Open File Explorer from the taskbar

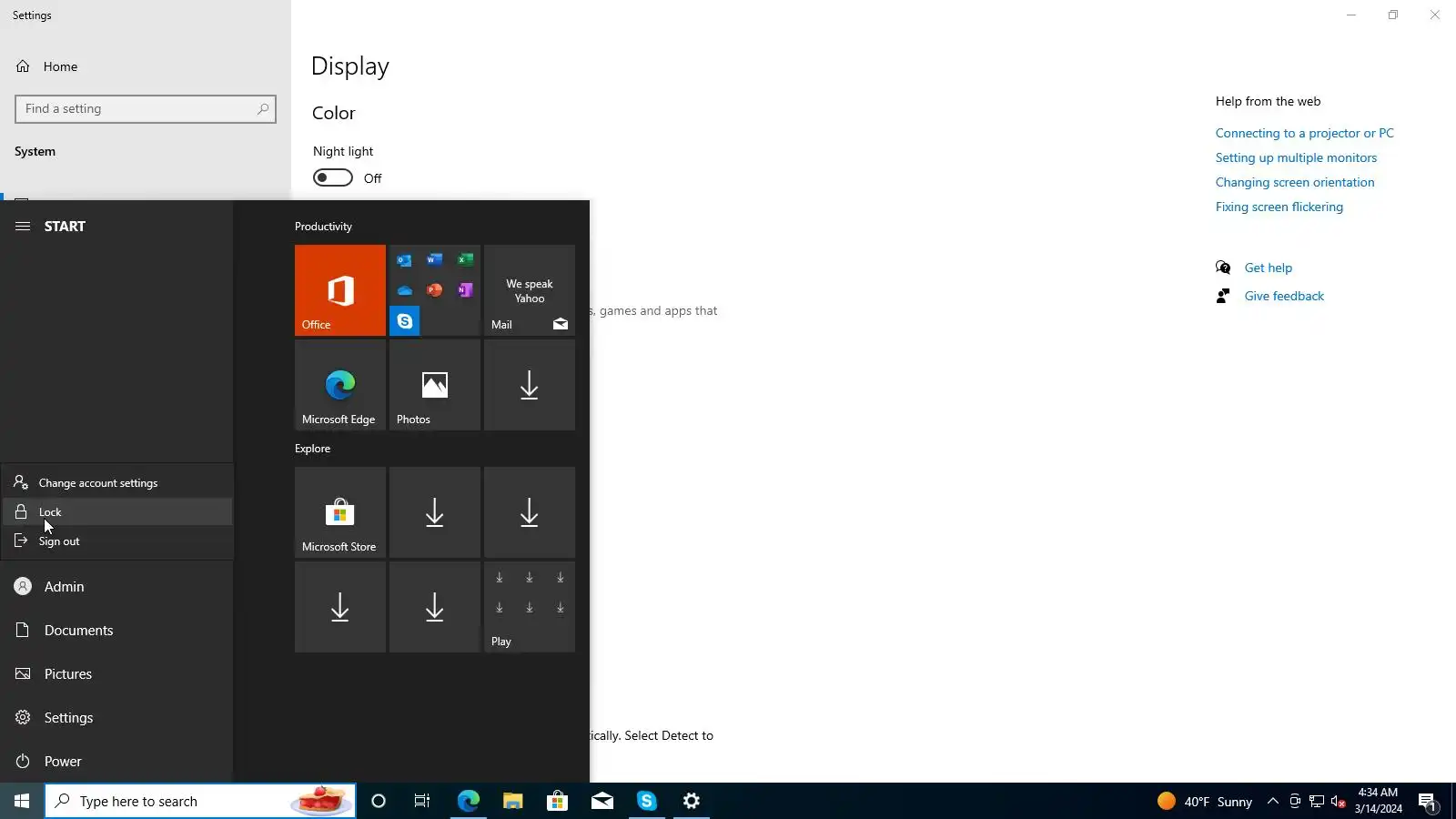click(513, 801)
